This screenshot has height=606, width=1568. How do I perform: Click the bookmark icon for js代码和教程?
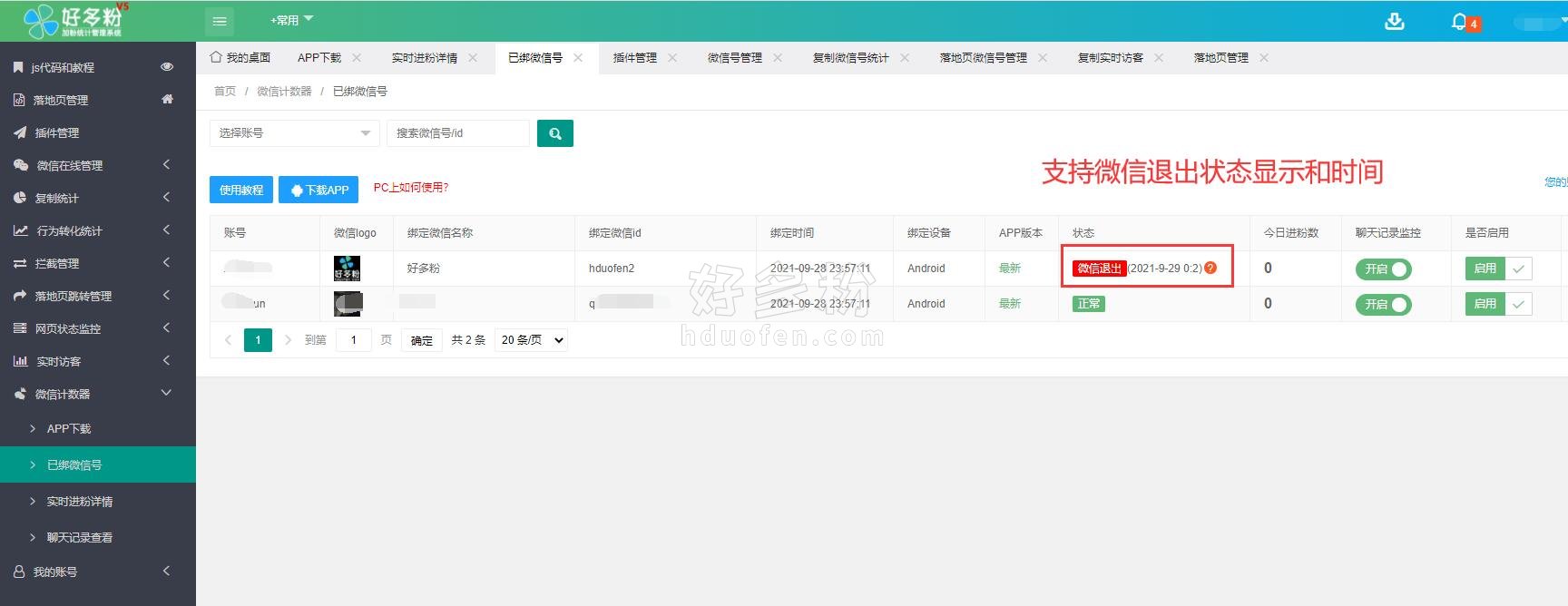click(x=18, y=67)
